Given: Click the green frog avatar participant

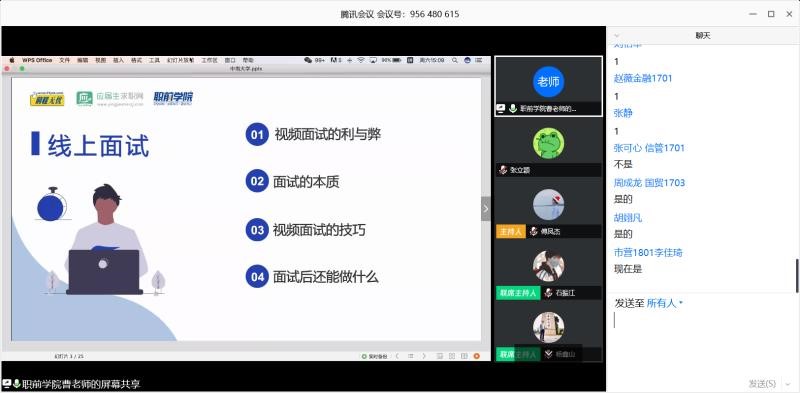Looking at the screenshot, I should click(x=548, y=143).
